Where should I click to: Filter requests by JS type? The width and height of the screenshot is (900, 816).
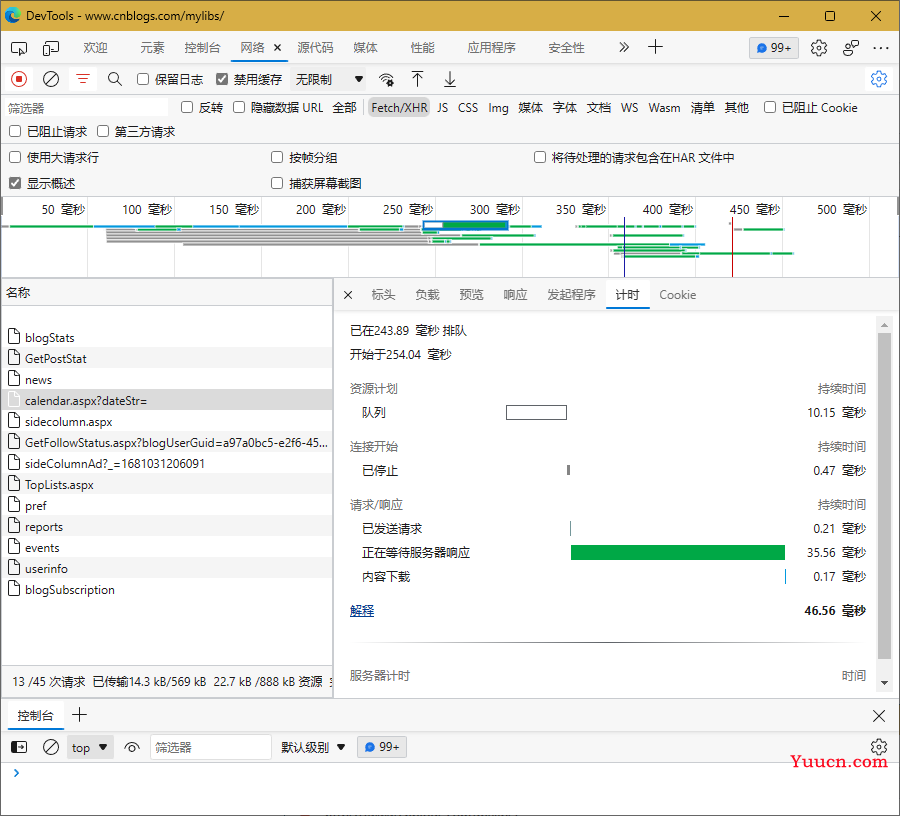click(x=443, y=107)
